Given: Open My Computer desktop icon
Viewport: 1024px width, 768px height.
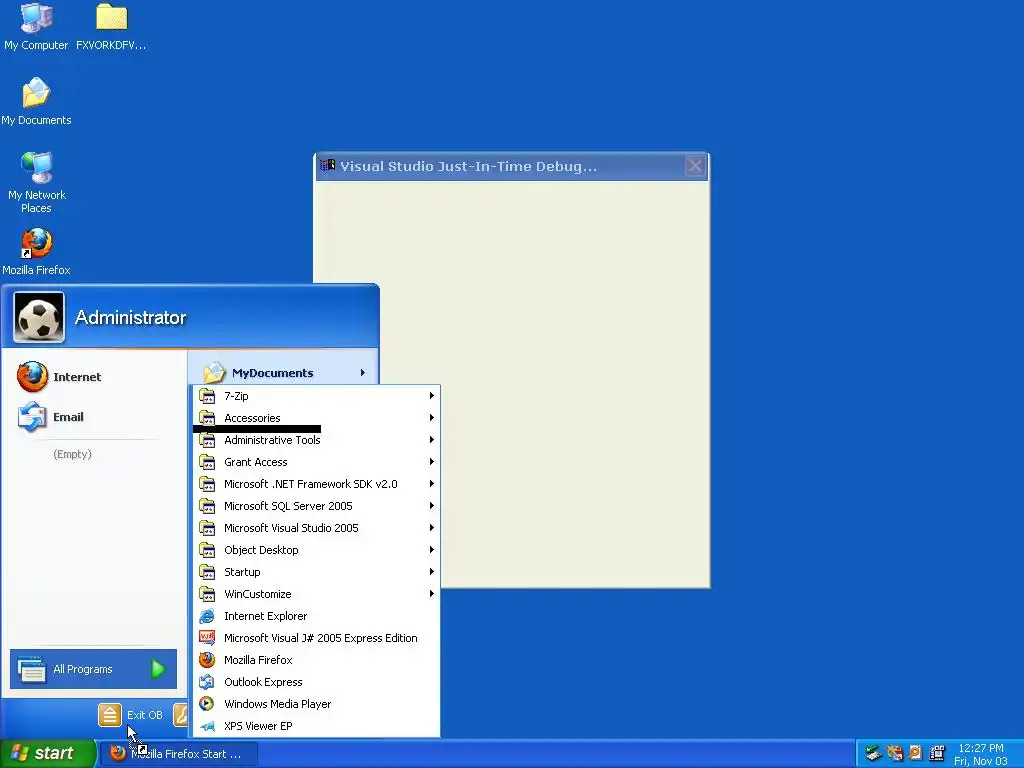Looking at the screenshot, I should (x=36, y=27).
